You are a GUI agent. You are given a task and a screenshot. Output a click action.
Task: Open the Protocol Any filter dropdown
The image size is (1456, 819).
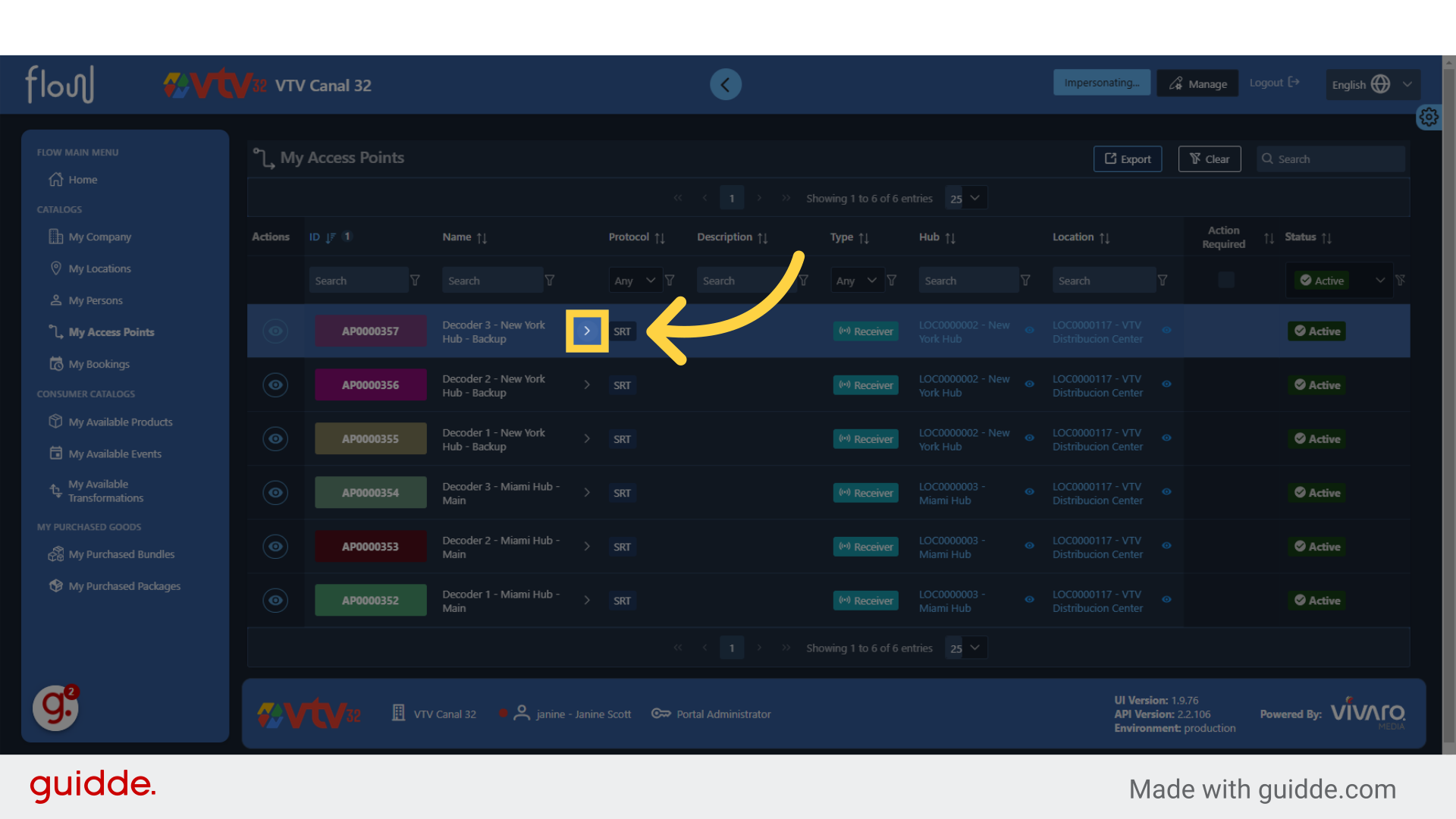click(x=635, y=281)
